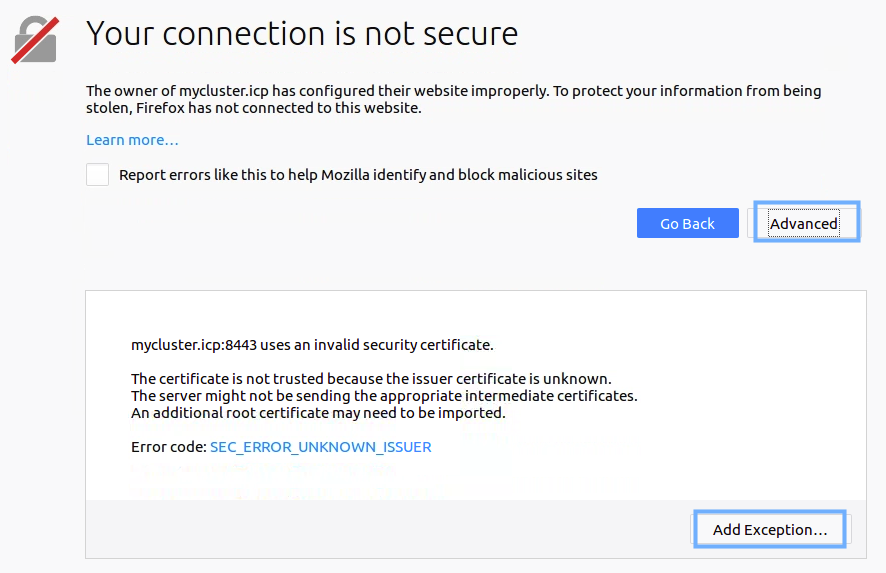Click the Add Exception… button
Viewport: 886px width, 573px height.
point(770,529)
